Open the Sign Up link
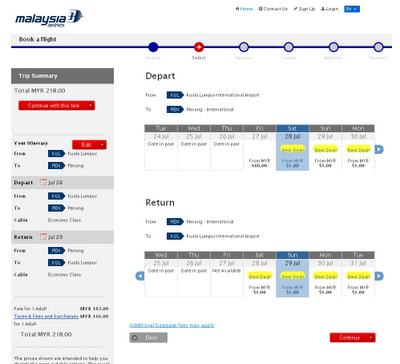Screen dimensions: 400x364 304,9
